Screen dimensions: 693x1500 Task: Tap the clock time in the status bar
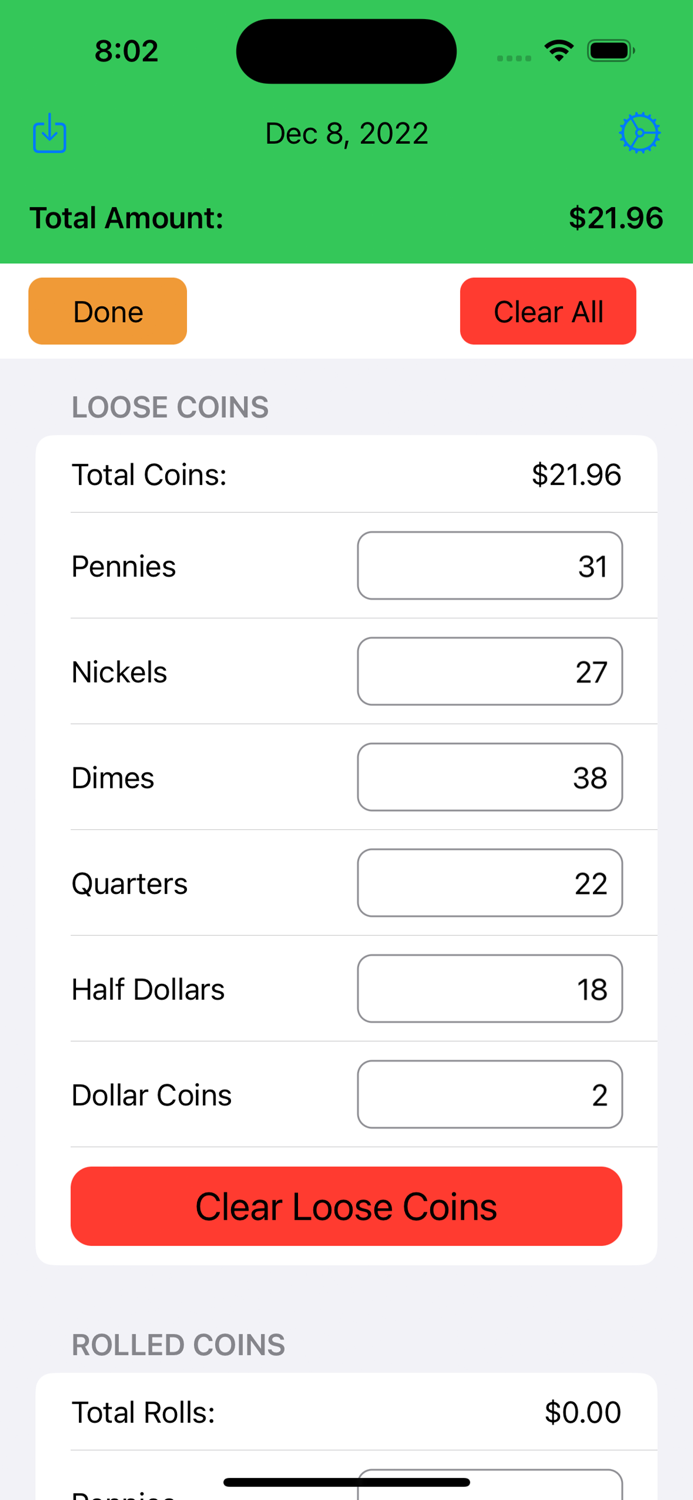[126, 51]
